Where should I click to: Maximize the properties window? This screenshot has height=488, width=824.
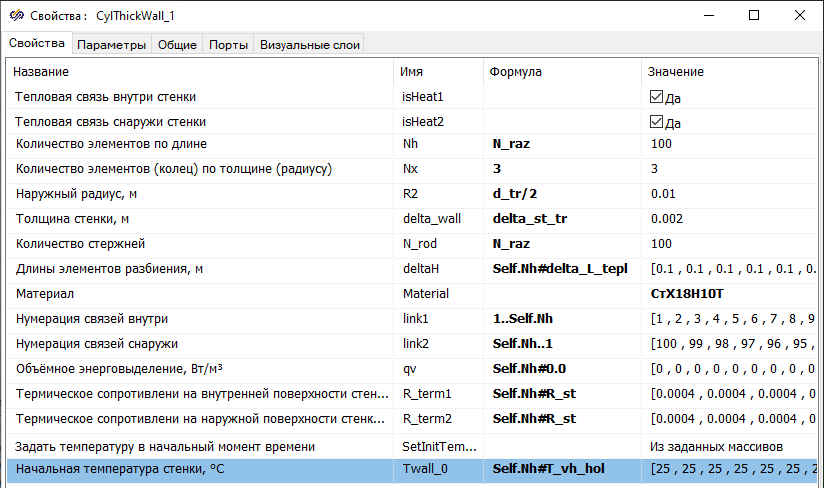pyautogui.click(x=754, y=15)
